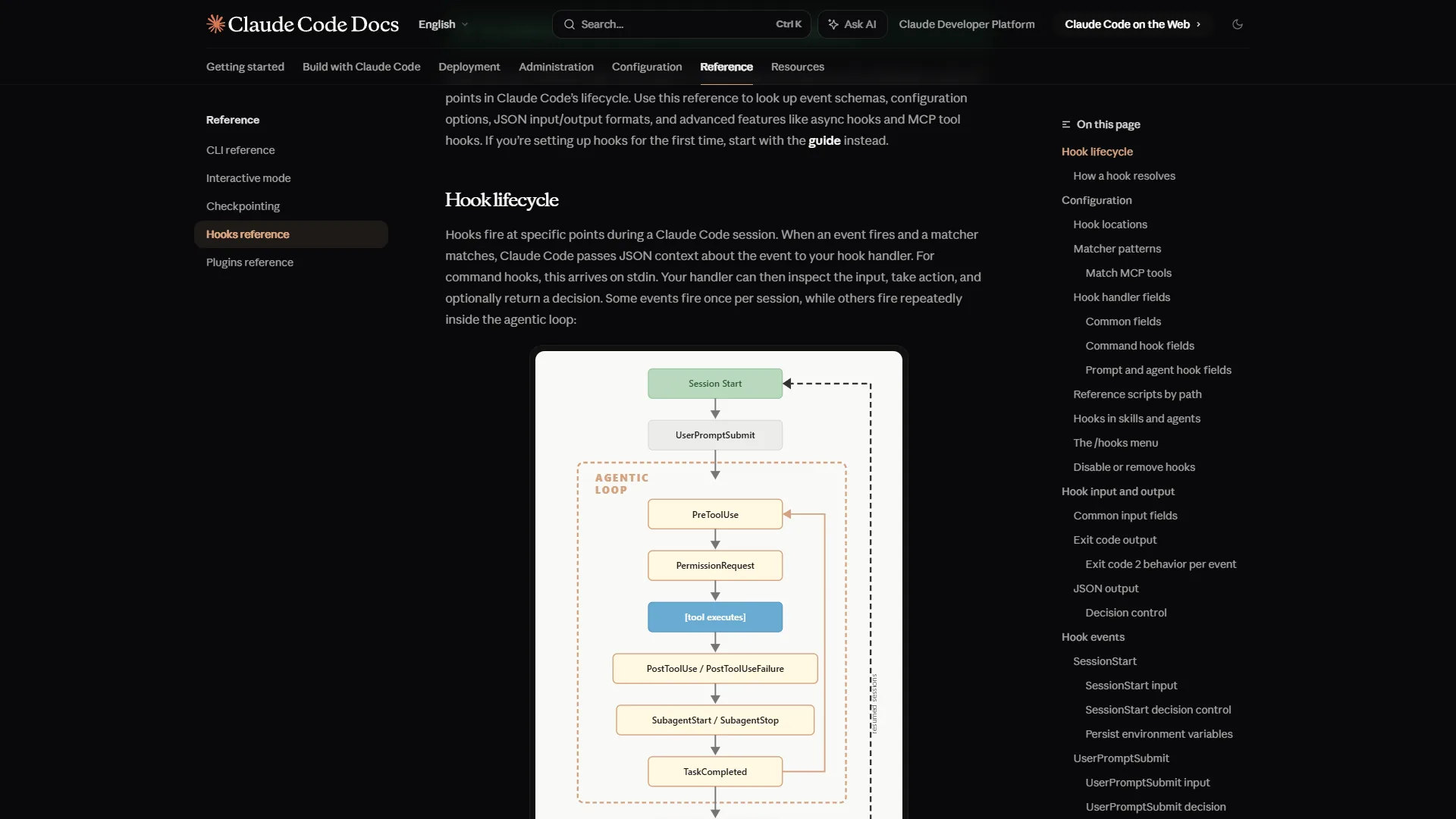
Task: Go to the Configuration tab
Action: [x=647, y=67]
